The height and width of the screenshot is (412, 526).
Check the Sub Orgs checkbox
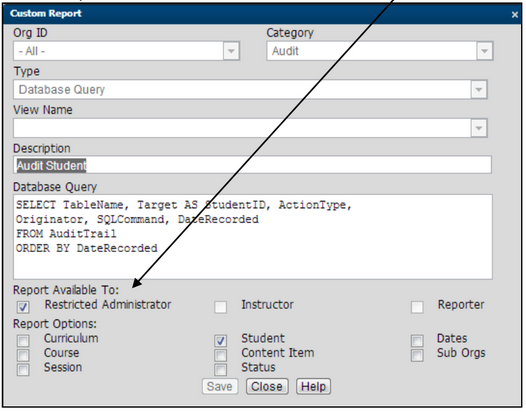pyautogui.click(x=417, y=355)
